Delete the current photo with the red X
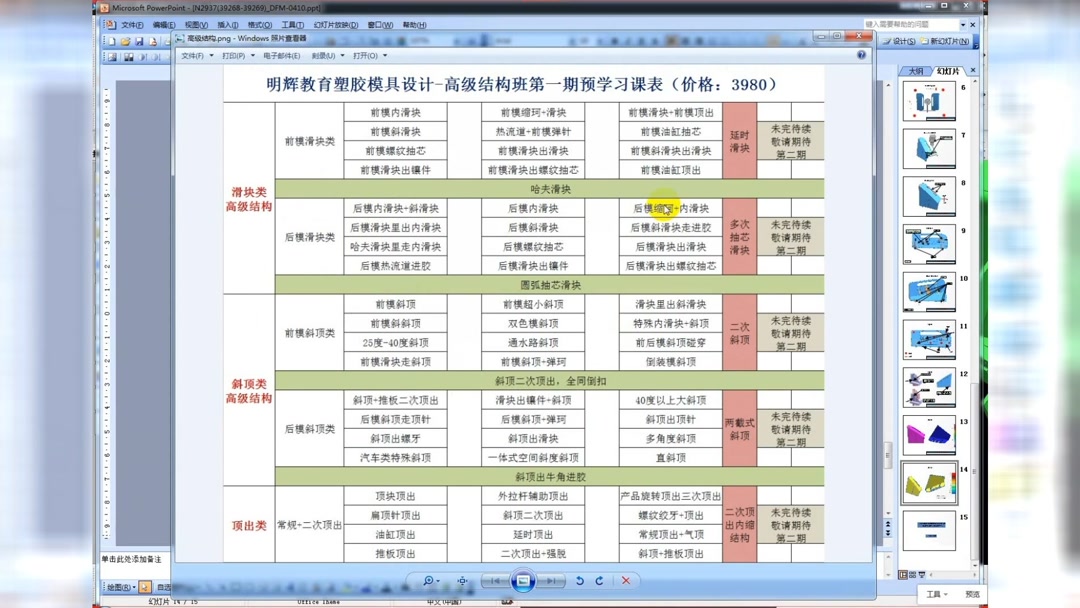The image size is (1080, 608). (x=625, y=580)
